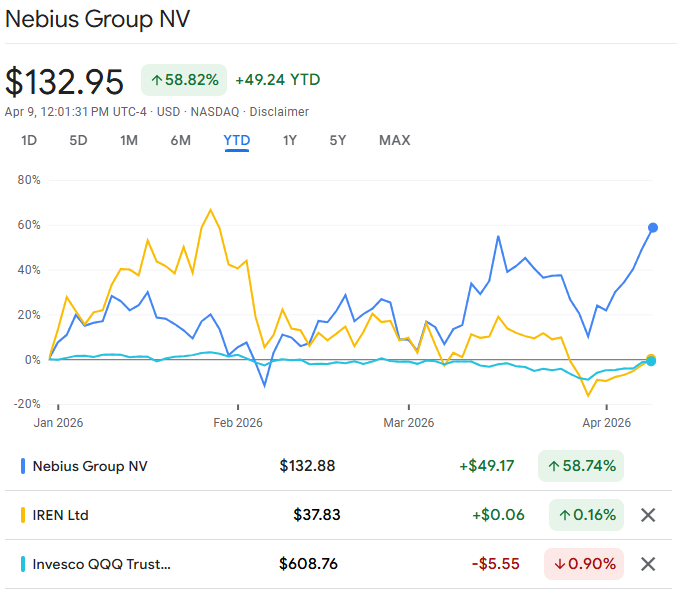This screenshot has width=677, height=593.
Task: Click the 0.16% IREN gain badge
Action: click(586, 515)
